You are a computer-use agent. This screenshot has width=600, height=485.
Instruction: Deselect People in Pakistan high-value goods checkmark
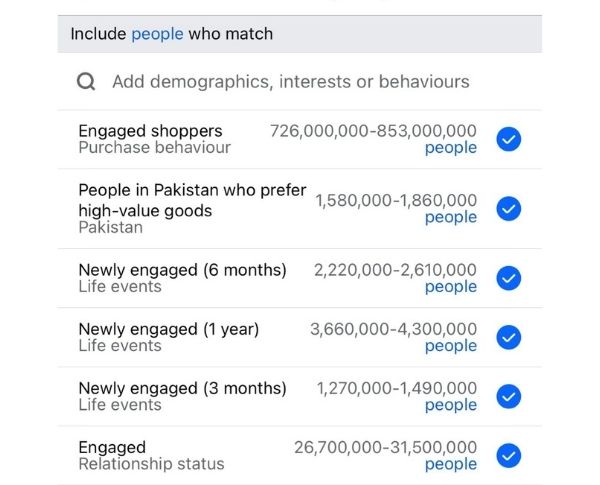pyautogui.click(x=509, y=209)
